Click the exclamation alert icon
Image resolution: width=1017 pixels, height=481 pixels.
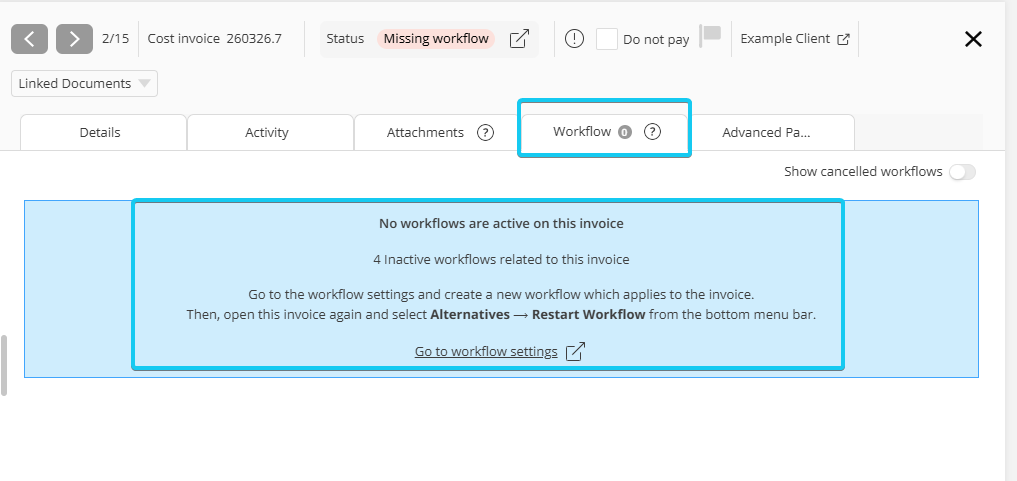click(x=574, y=39)
